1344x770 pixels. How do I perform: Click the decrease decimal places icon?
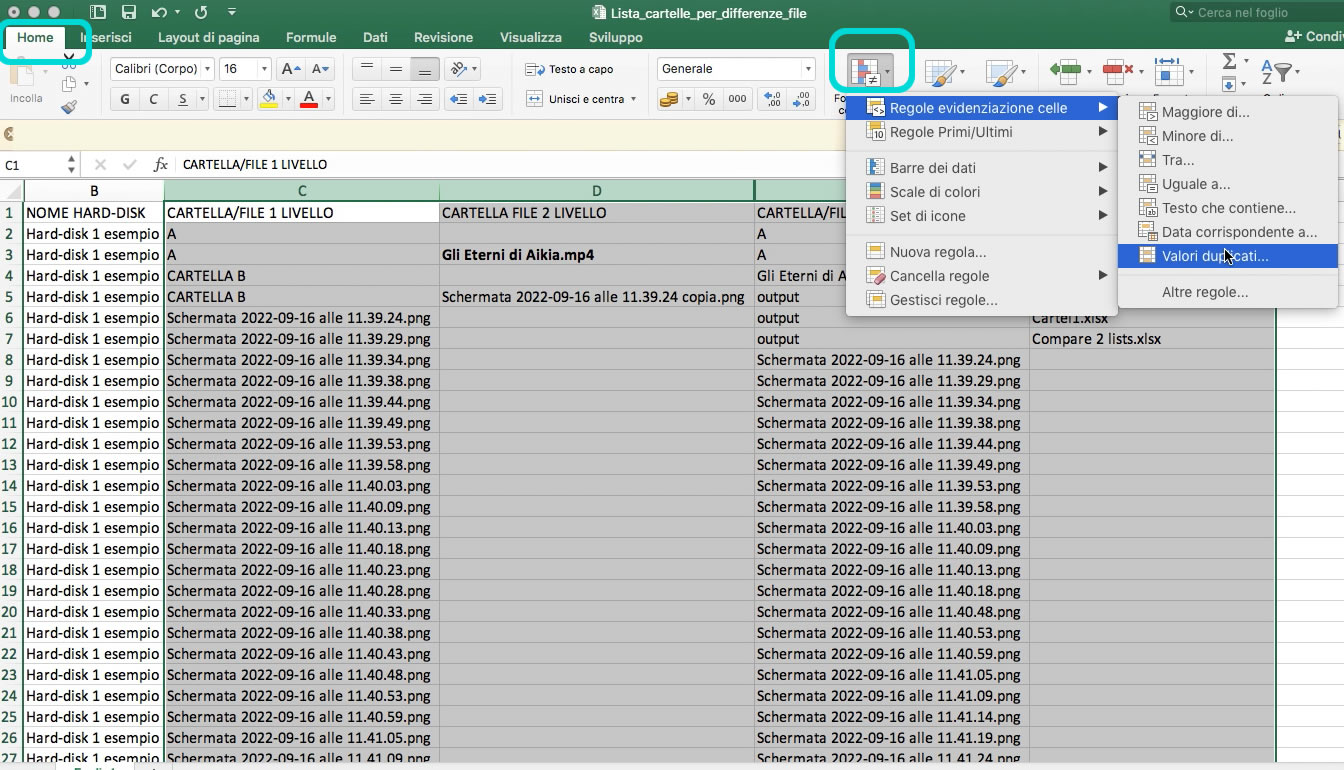(802, 99)
